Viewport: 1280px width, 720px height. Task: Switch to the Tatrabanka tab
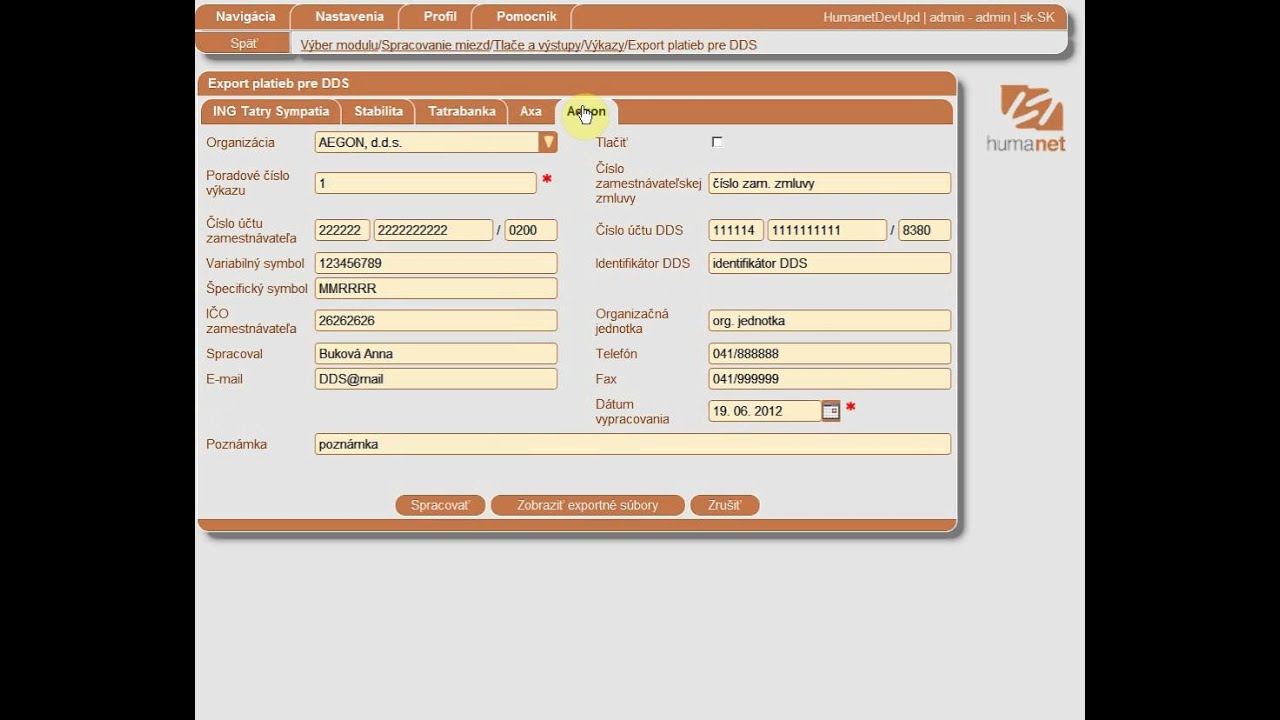[461, 112]
